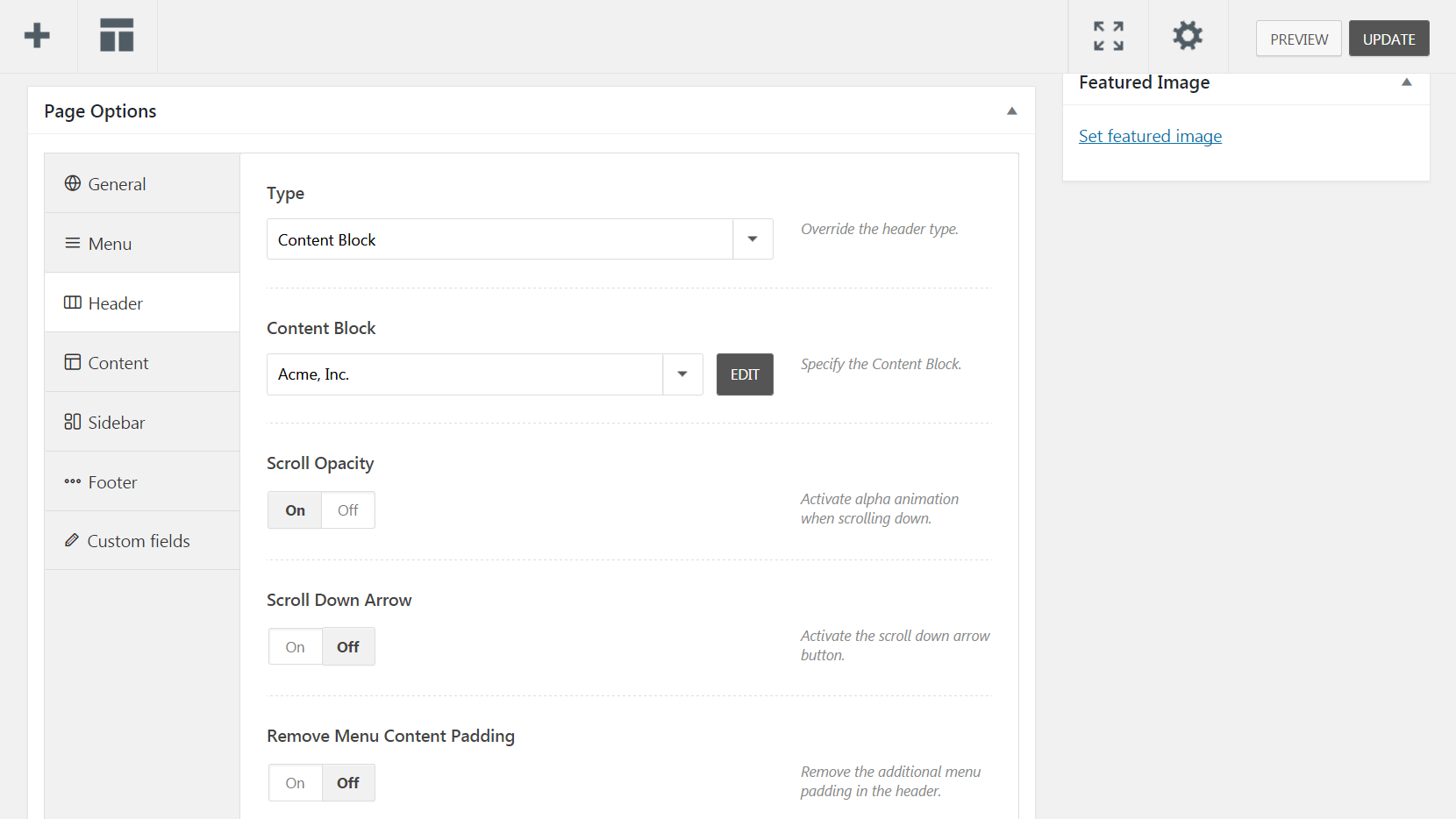Click the EDIT content block button
This screenshot has height=819, width=1456.
[x=745, y=374]
